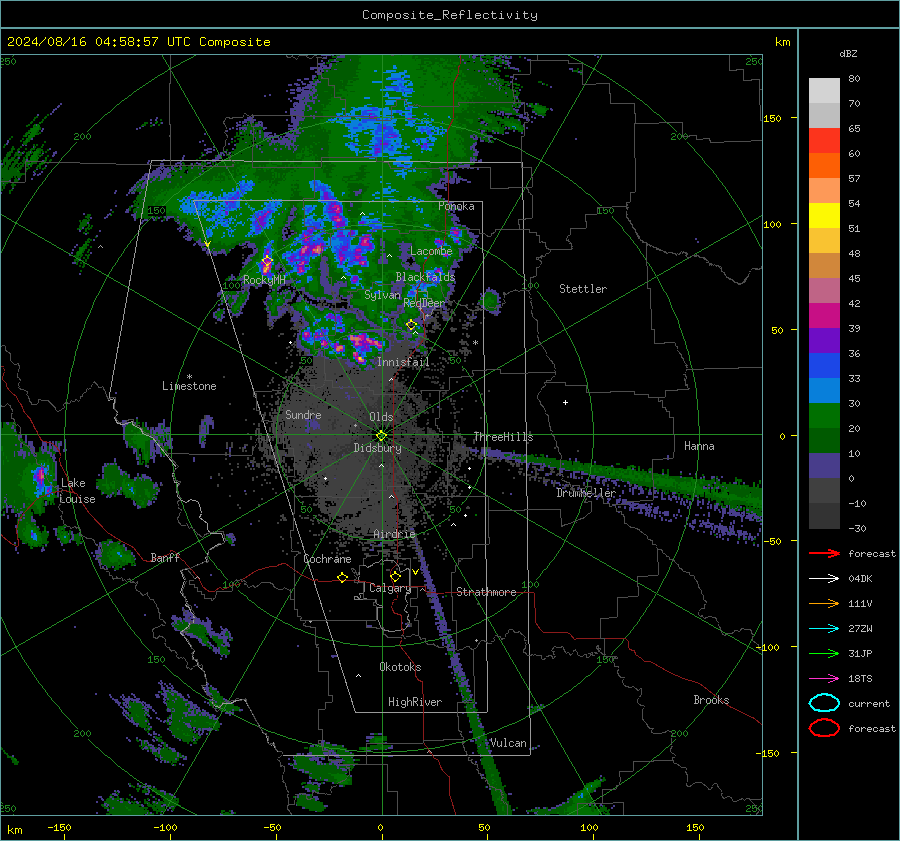
Task: Click the Composite_Reflectivity title
Action: 449,15
